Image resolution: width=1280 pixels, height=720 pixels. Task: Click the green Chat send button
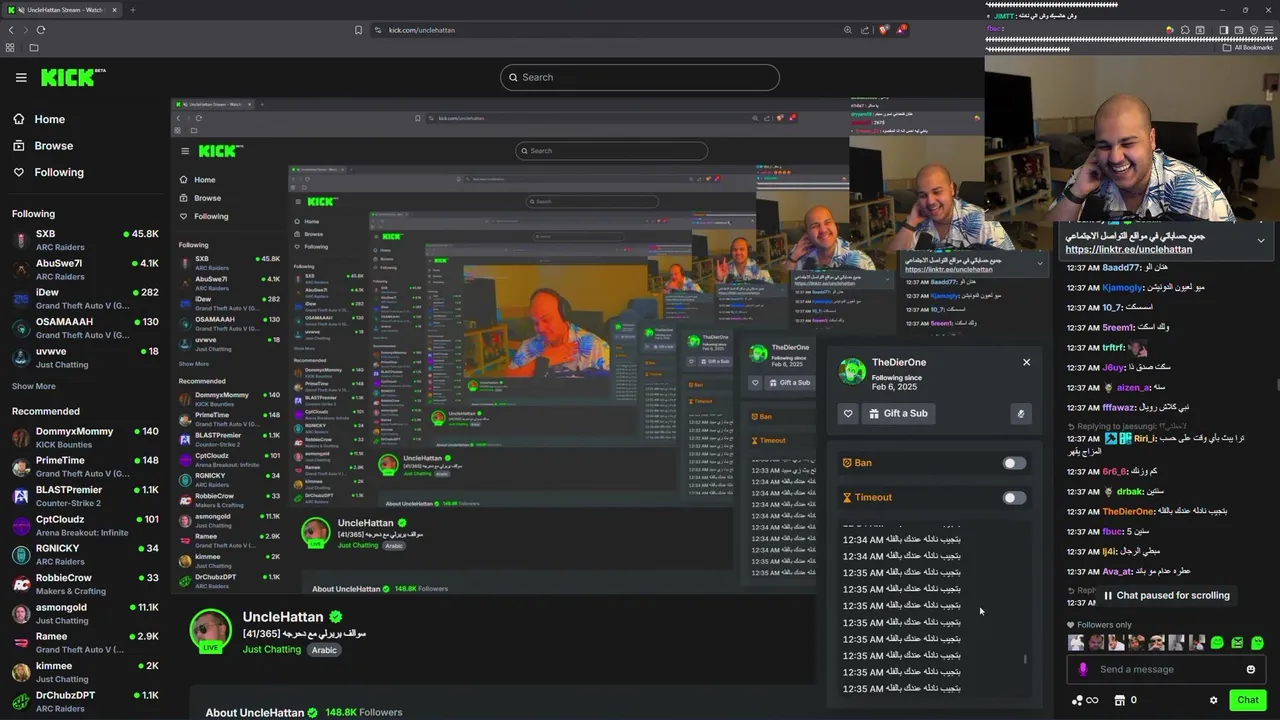[x=1247, y=700]
